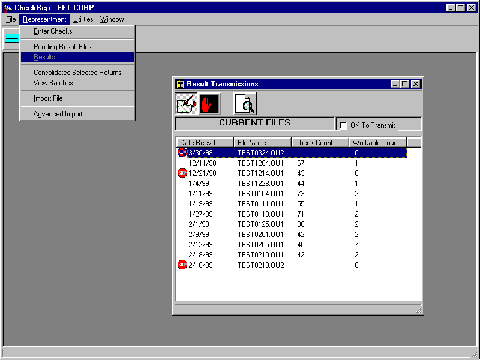
Task: Choose Consolidated Selected Returns menu entry
Action: (77, 72)
